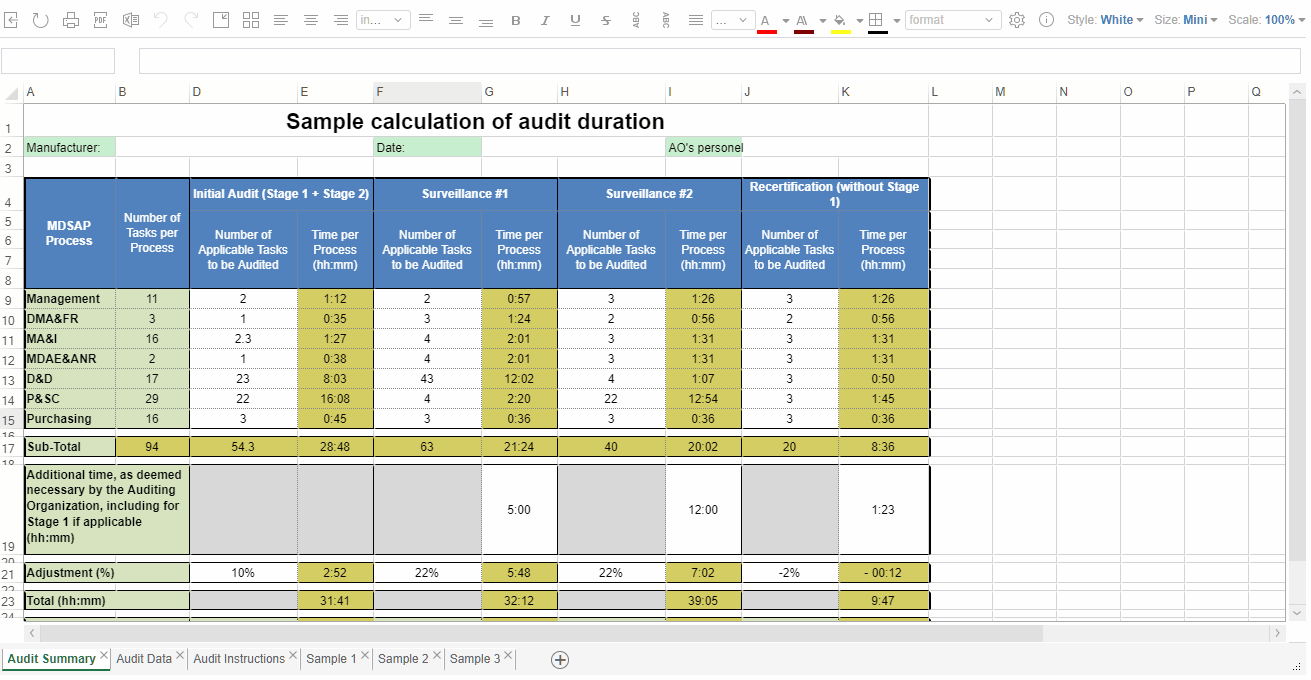The width and height of the screenshot is (1311, 680).
Task: Switch to the Sample 1 tab
Action: coord(332,659)
